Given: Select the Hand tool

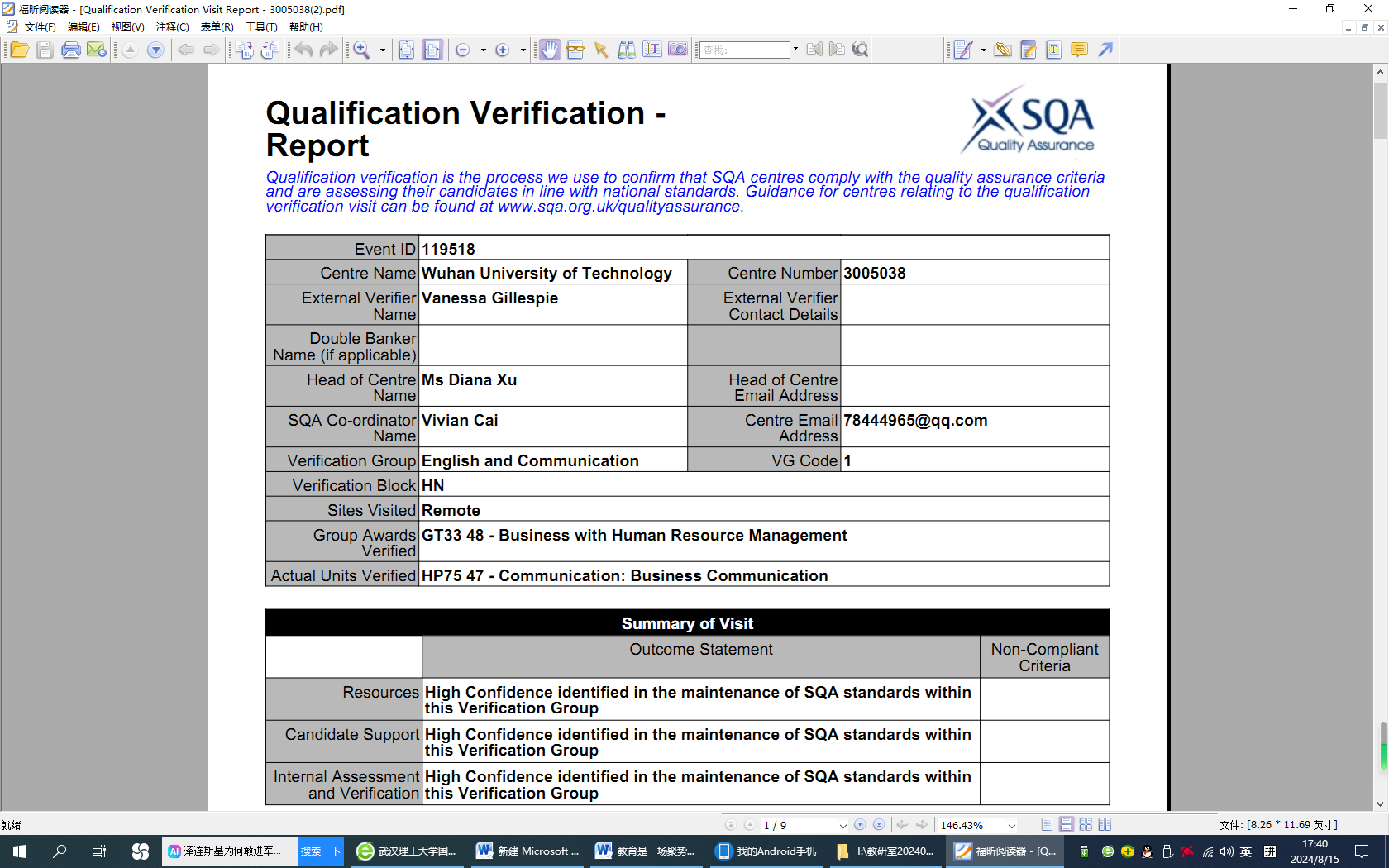Looking at the screenshot, I should coord(549,50).
